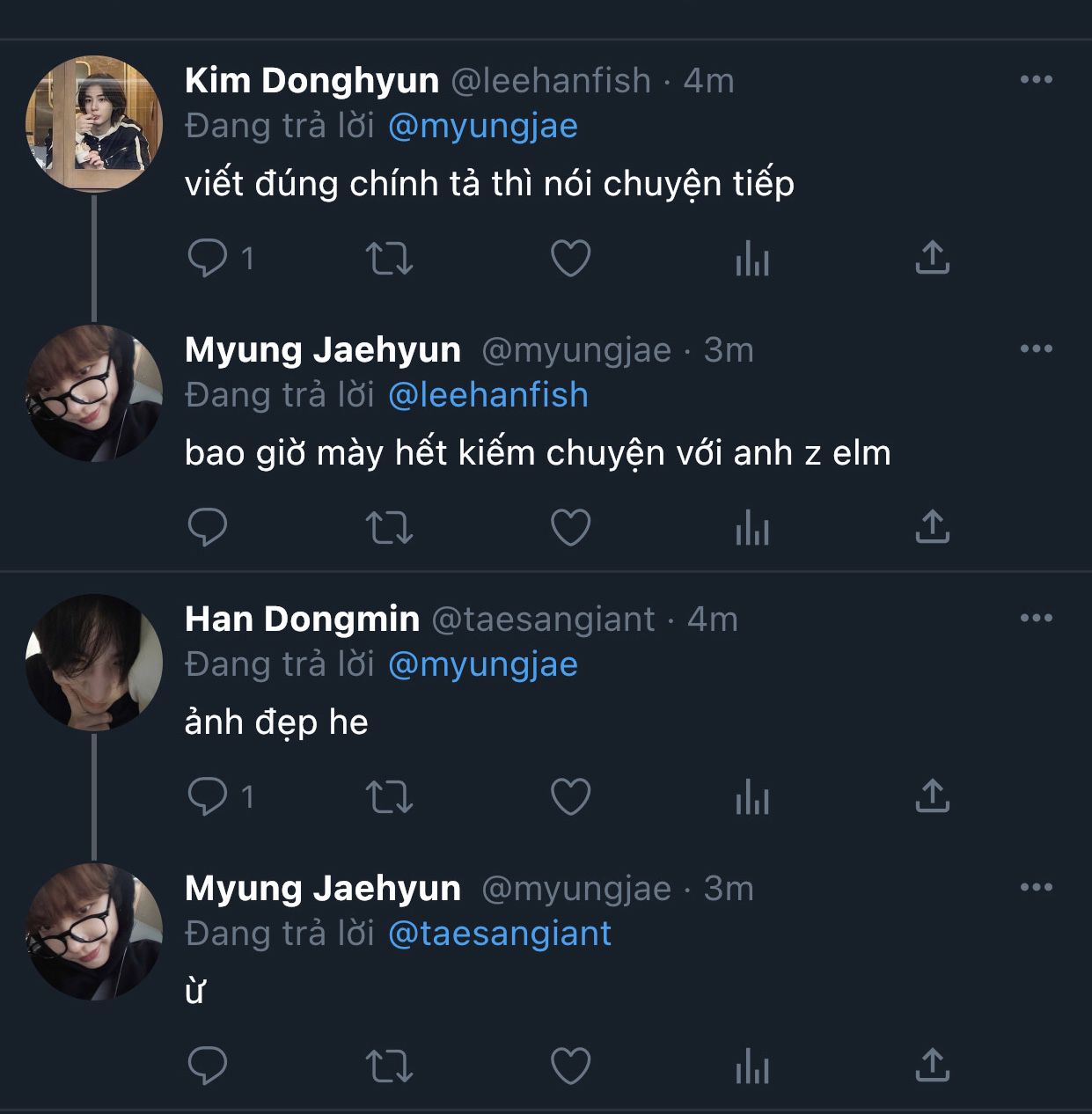Open more menu on Myung Jaehyun's "ừ" reply
This screenshot has height=1114, width=1092.
pos(1036,888)
